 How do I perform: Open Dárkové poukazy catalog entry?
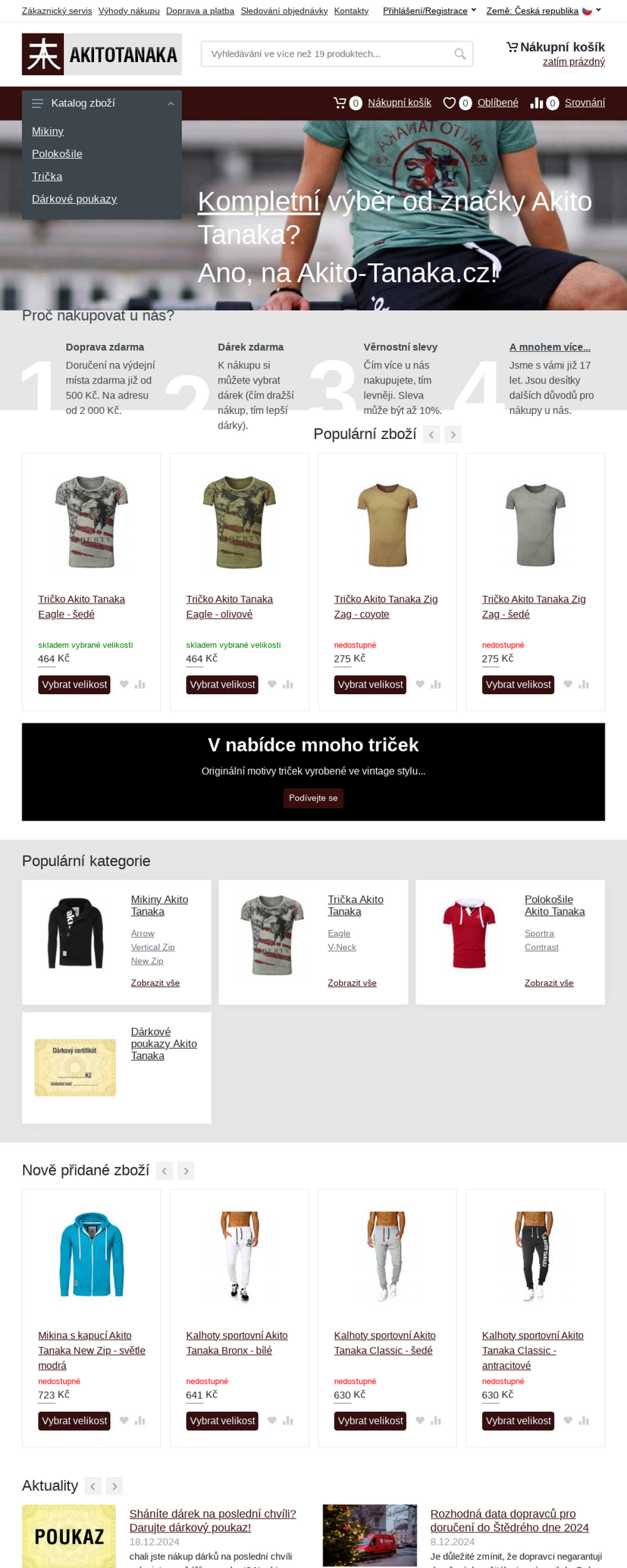(x=75, y=199)
